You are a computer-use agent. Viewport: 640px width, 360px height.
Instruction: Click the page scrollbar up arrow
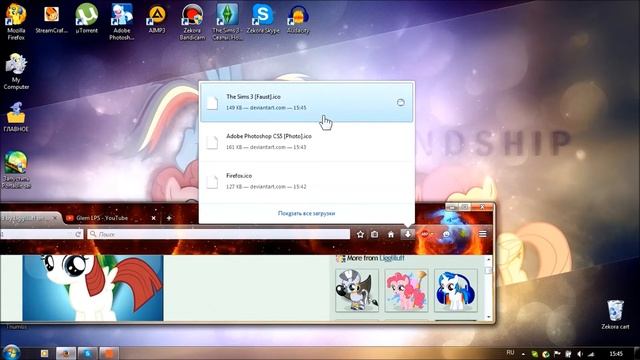(x=488, y=260)
